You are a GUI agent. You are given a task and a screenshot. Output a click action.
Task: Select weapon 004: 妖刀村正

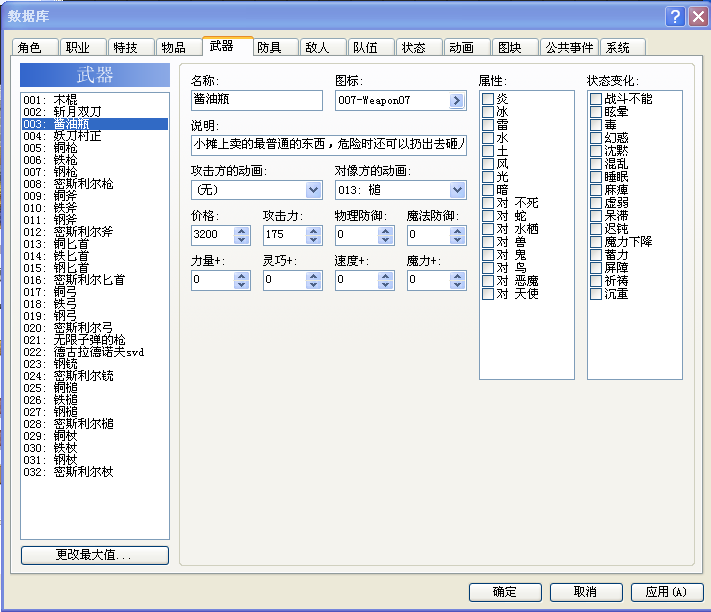click(x=95, y=136)
